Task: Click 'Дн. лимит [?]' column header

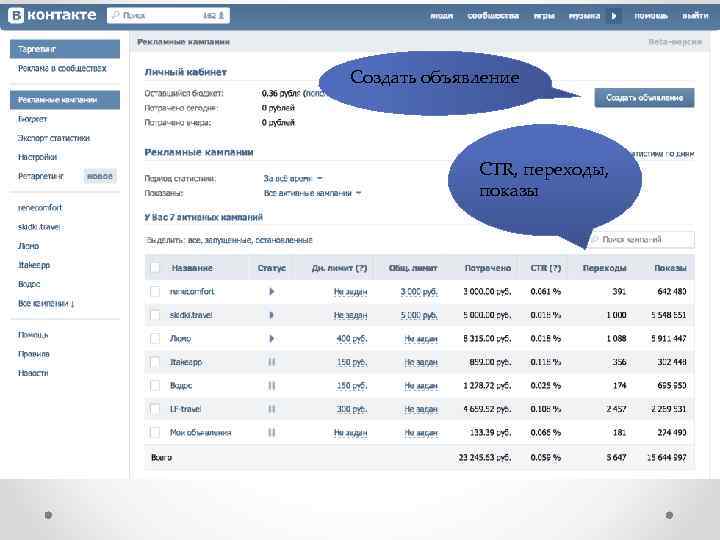Action: [339, 268]
